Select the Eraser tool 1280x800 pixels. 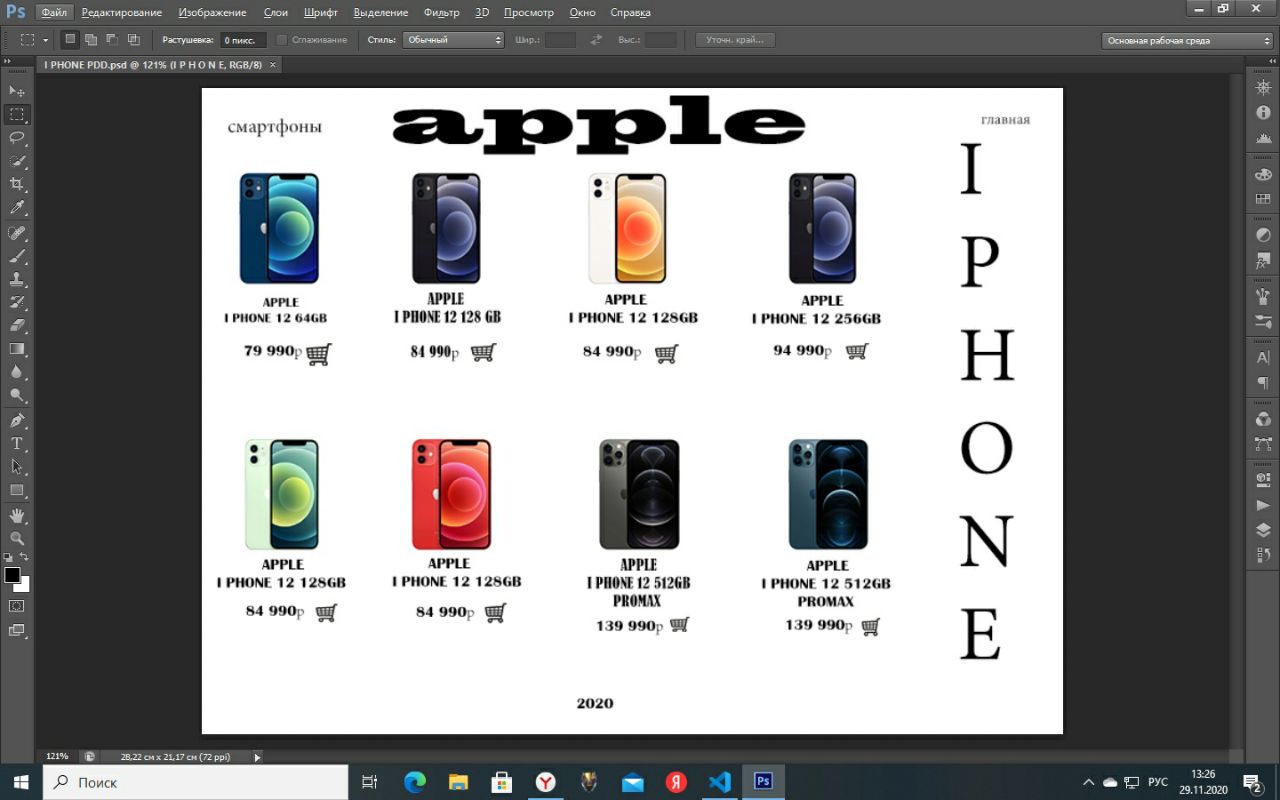(17, 326)
